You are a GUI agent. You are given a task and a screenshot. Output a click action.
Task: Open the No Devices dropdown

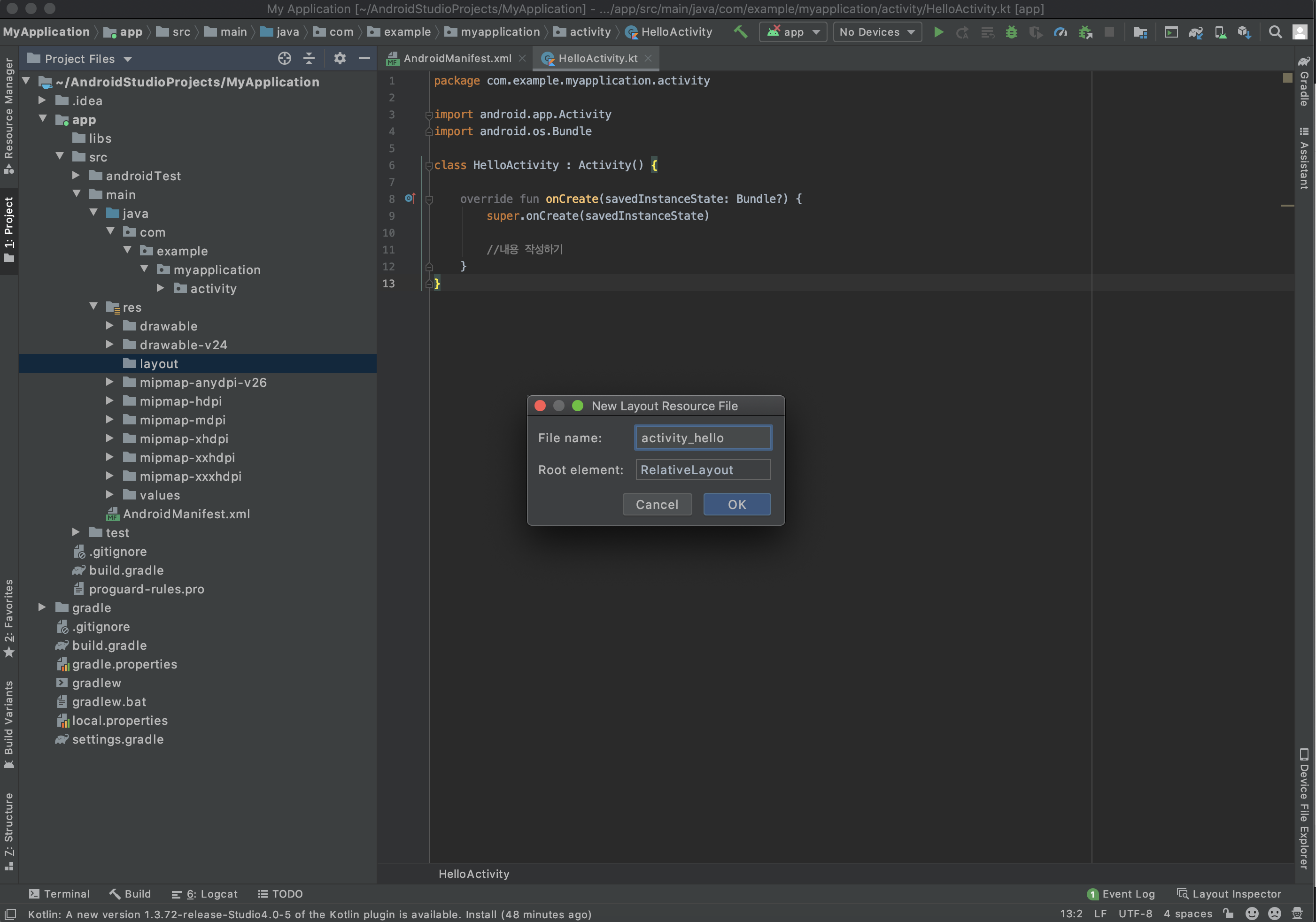pos(876,32)
